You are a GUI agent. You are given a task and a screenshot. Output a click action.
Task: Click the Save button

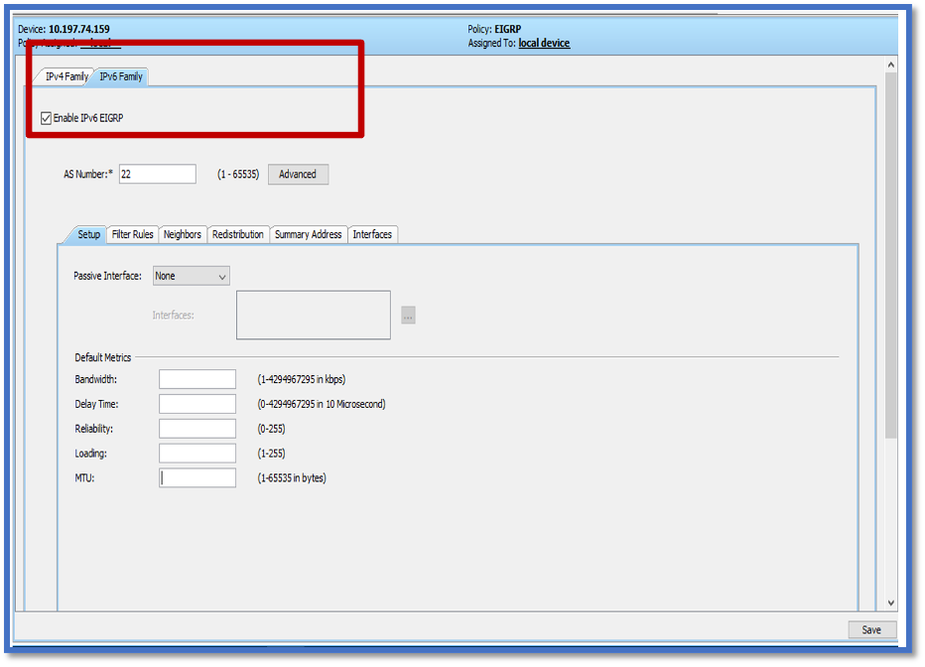872,630
